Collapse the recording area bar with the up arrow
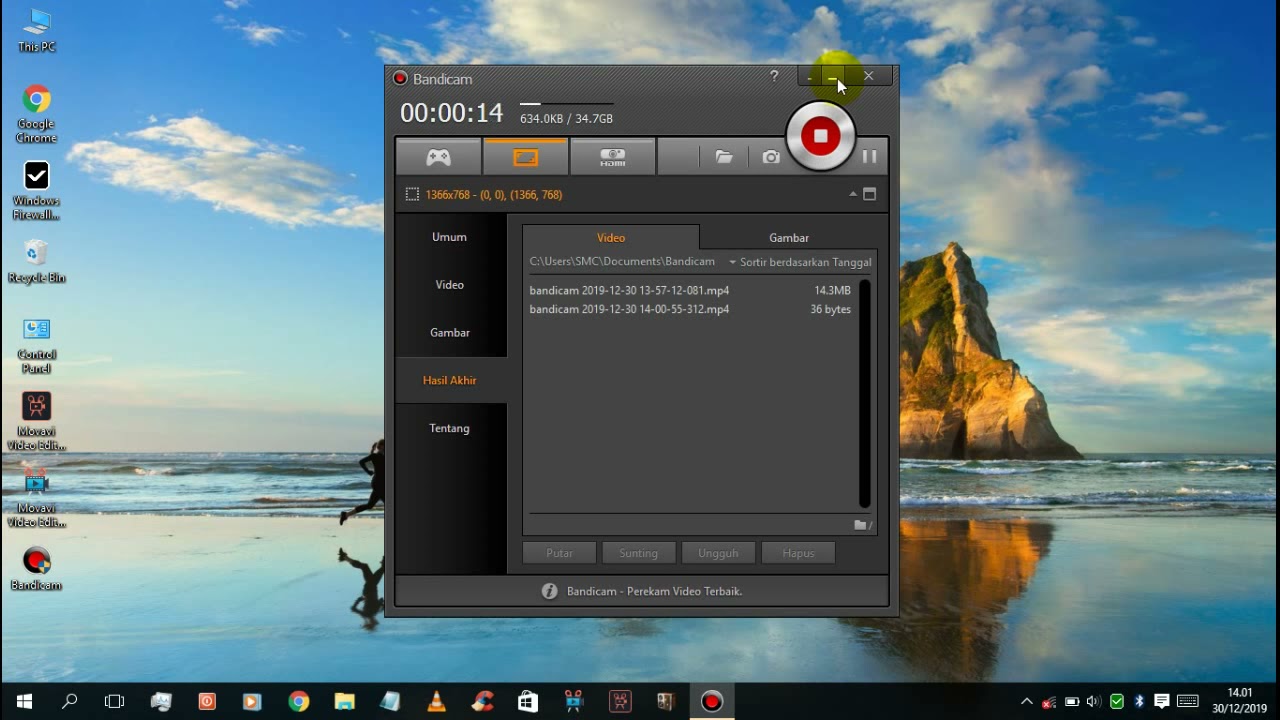The image size is (1280, 720). point(853,194)
